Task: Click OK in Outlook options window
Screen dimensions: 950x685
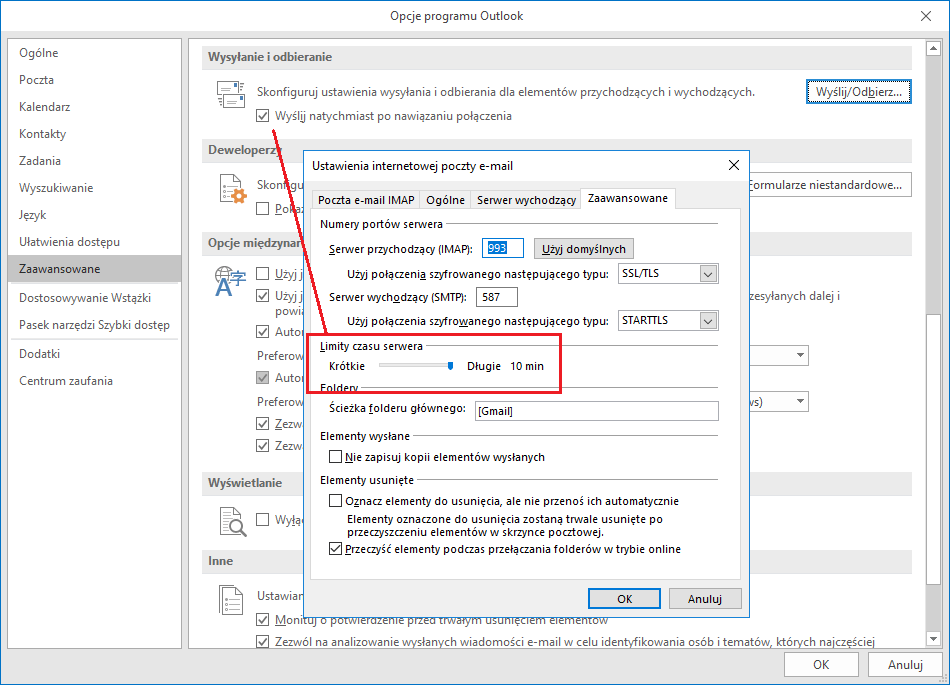Action: pos(821,664)
